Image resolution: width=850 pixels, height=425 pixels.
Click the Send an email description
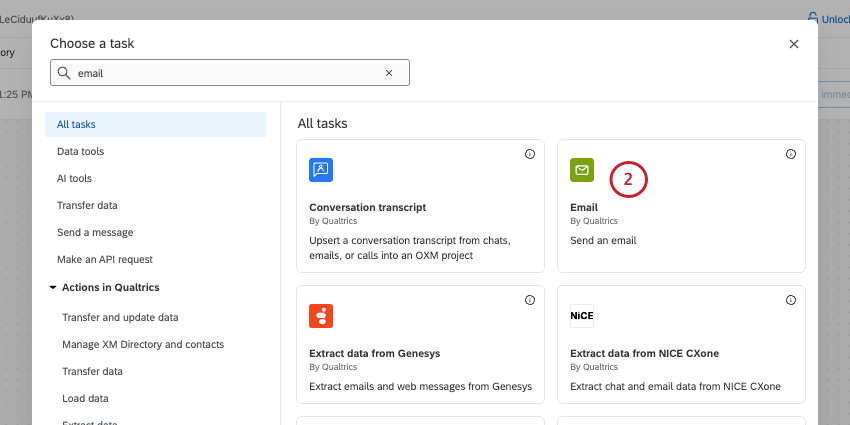coord(603,240)
